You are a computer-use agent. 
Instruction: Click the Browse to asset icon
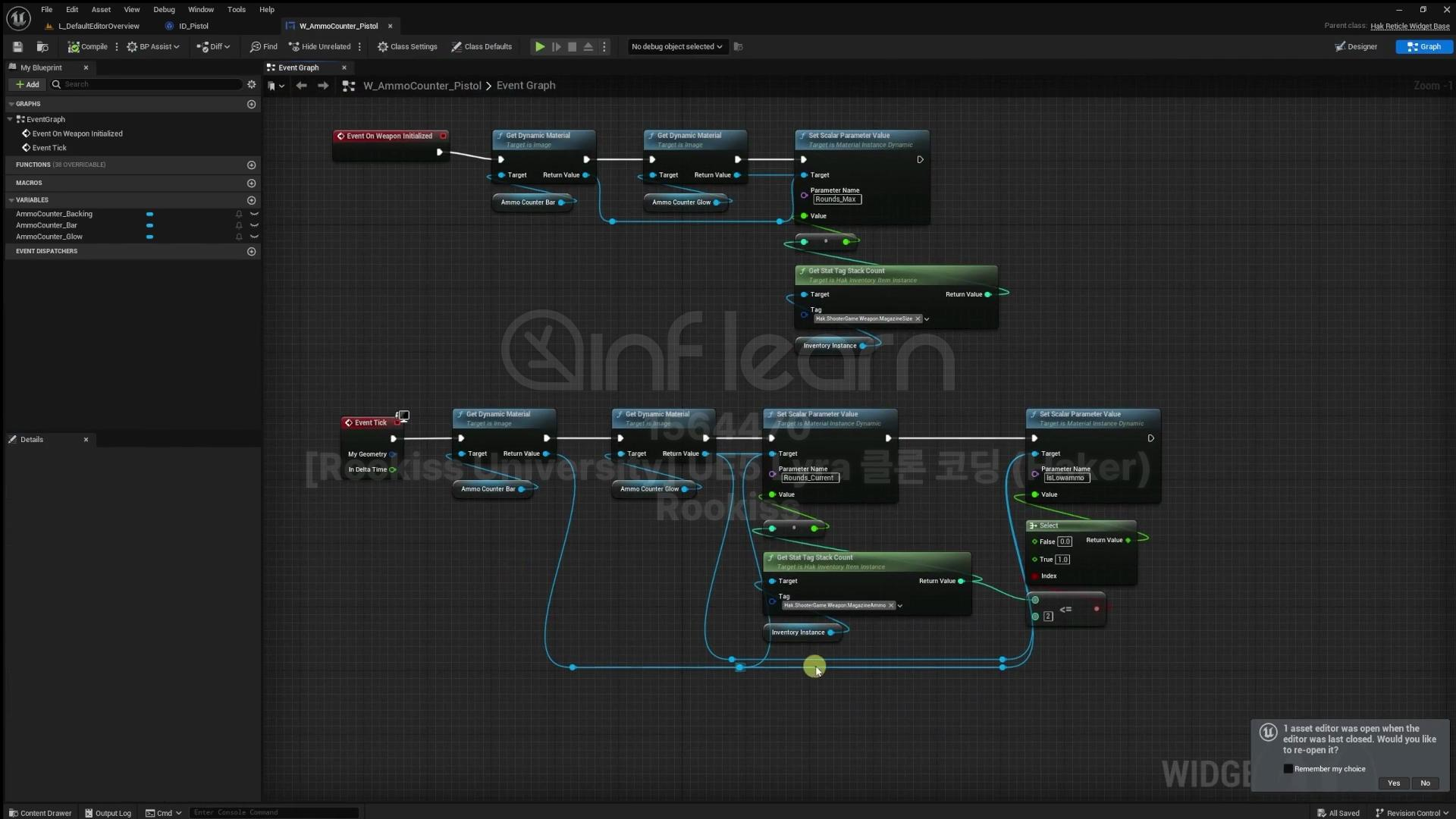tap(42, 47)
